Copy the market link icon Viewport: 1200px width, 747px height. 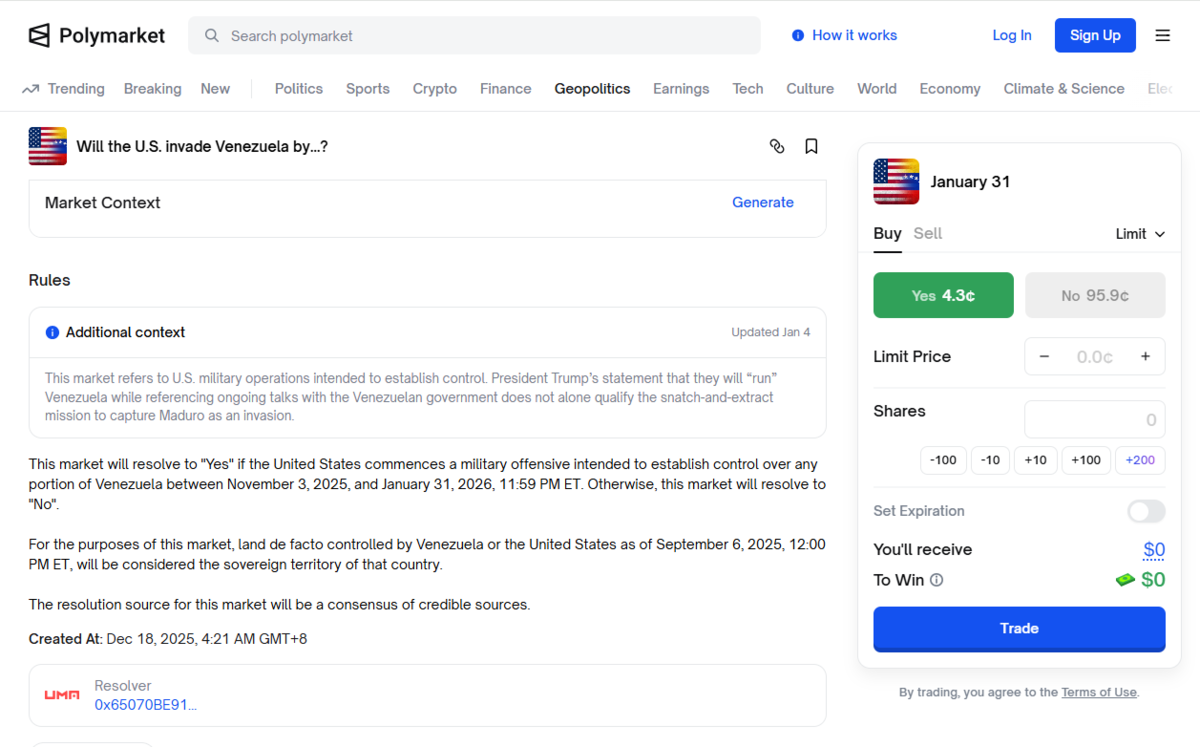click(777, 146)
